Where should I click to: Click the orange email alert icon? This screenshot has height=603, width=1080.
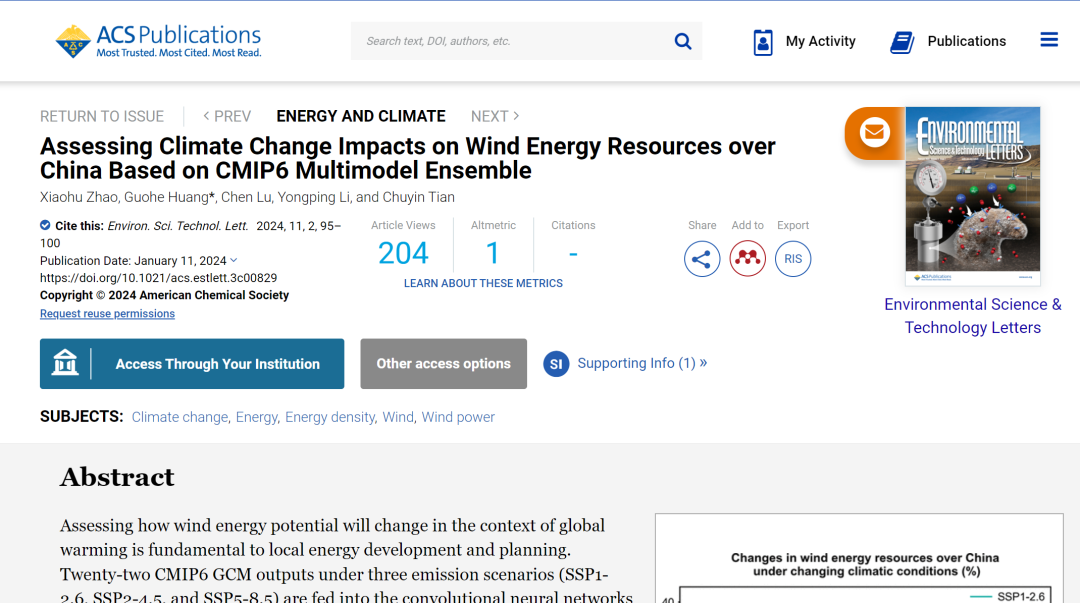pyautogui.click(x=874, y=132)
